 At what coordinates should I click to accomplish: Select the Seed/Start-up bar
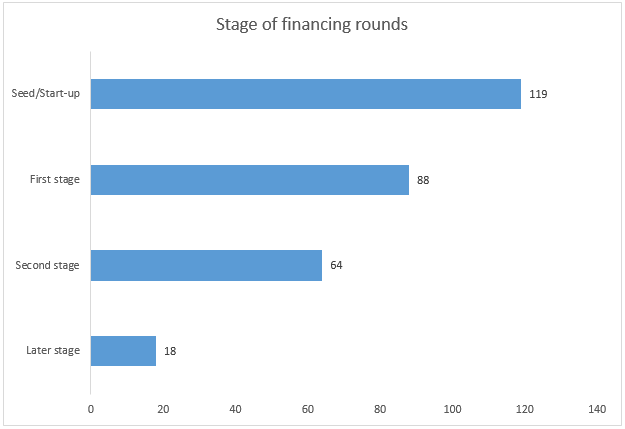(x=306, y=94)
